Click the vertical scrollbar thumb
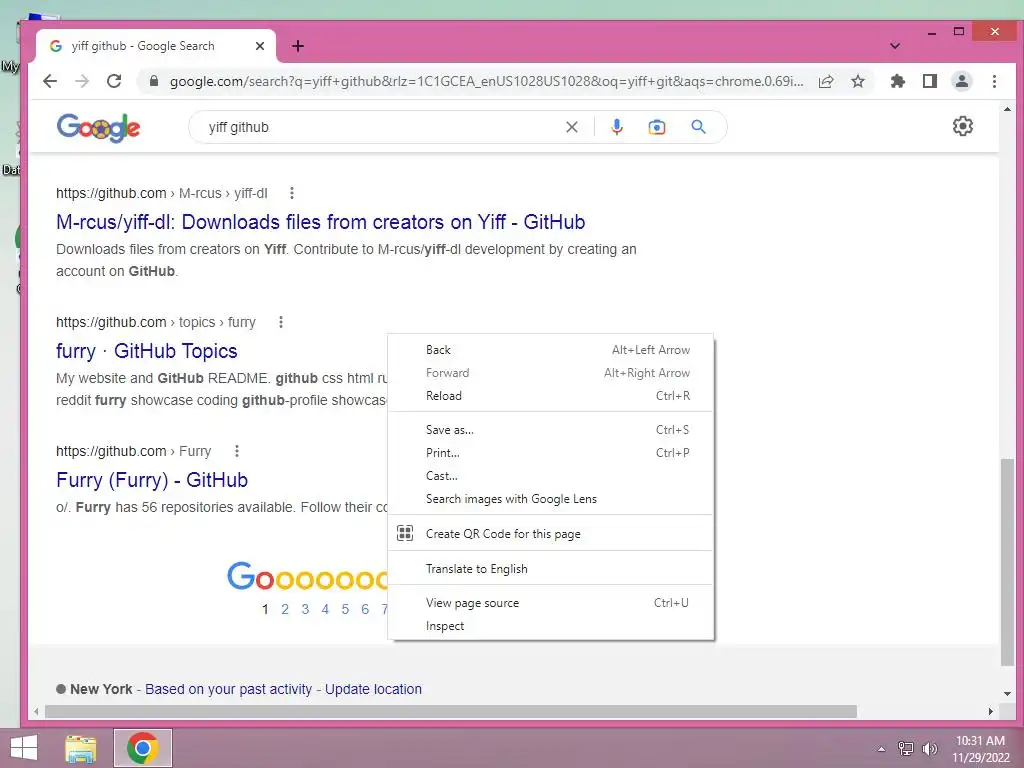Screen dimensions: 1024x768 point(1008,562)
